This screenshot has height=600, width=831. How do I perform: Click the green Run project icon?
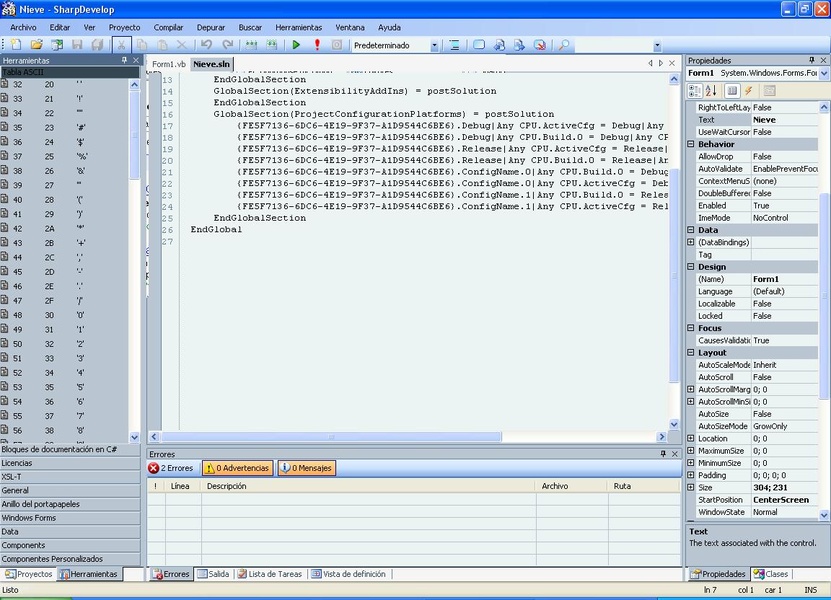[x=297, y=45]
